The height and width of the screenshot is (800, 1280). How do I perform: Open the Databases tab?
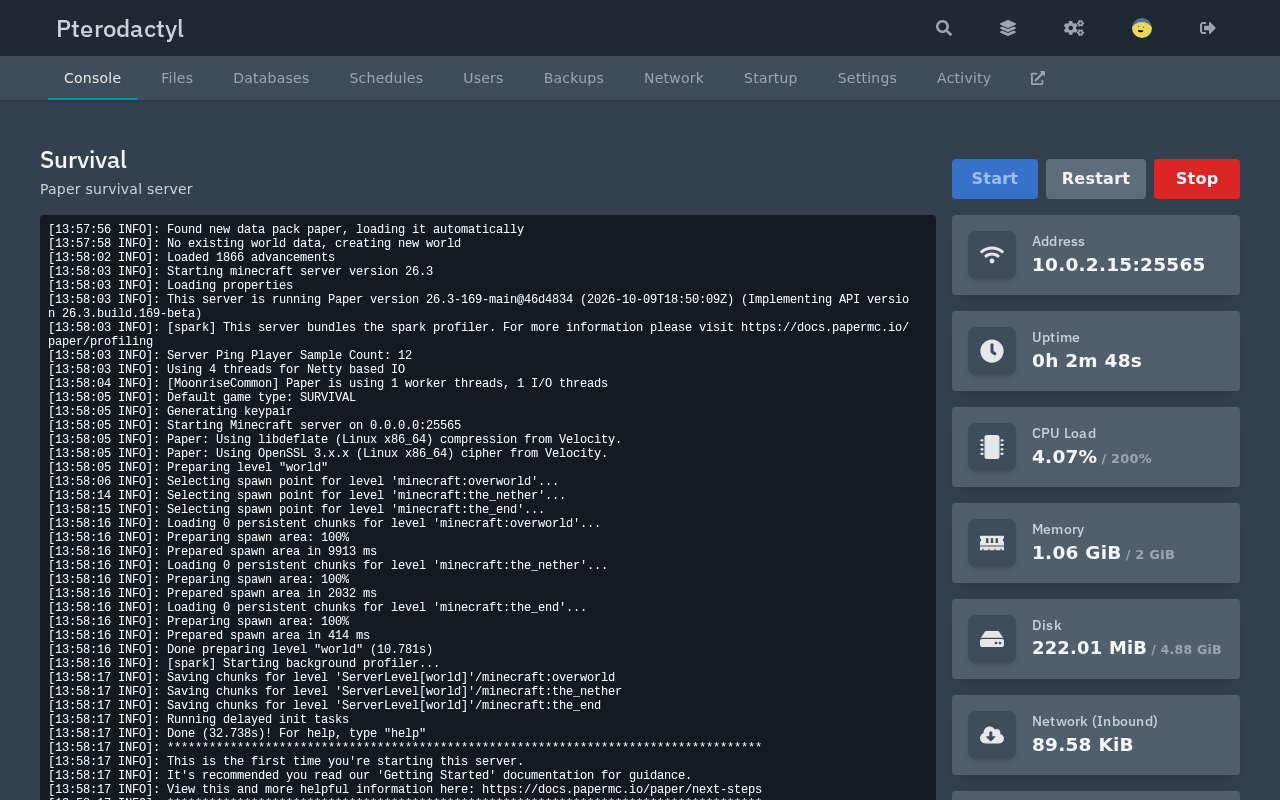coord(271,78)
